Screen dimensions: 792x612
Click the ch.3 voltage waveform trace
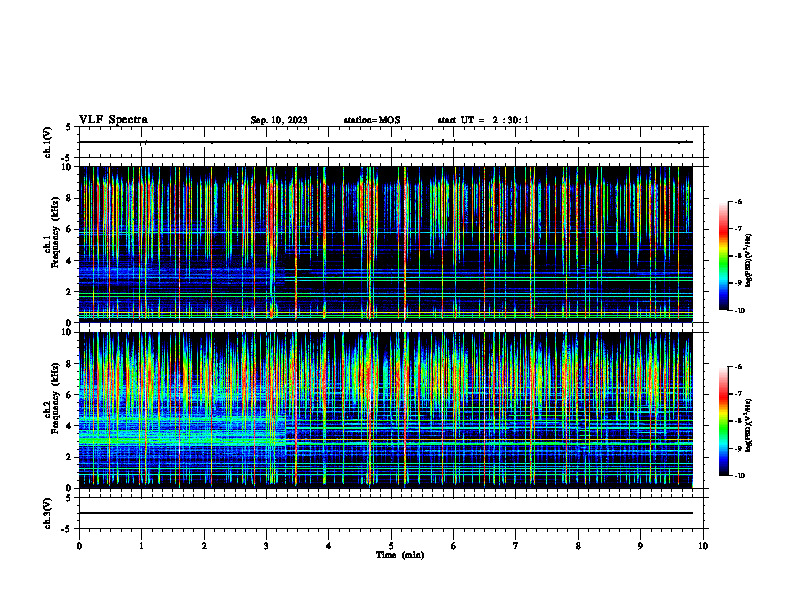[386, 513]
